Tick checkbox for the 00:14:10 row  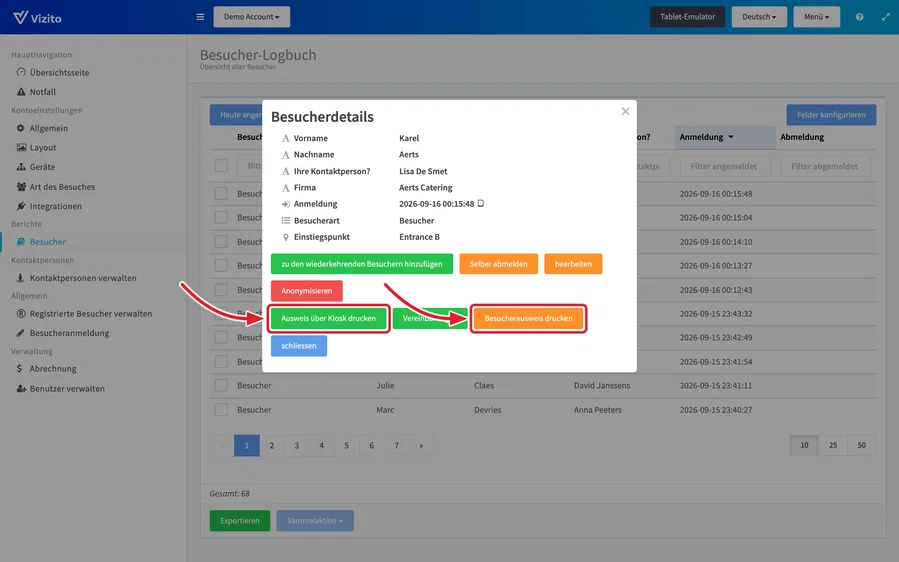pyautogui.click(x=221, y=242)
